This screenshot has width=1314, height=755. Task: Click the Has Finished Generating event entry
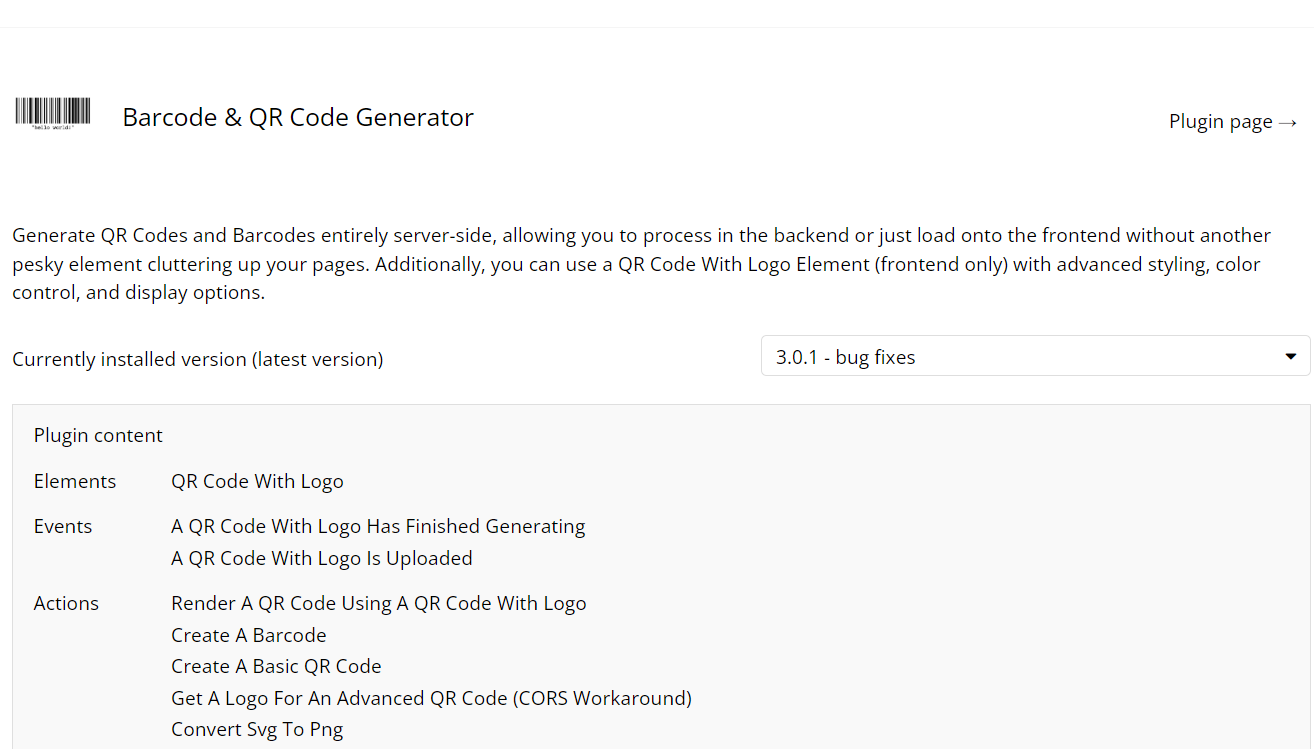(x=378, y=527)
